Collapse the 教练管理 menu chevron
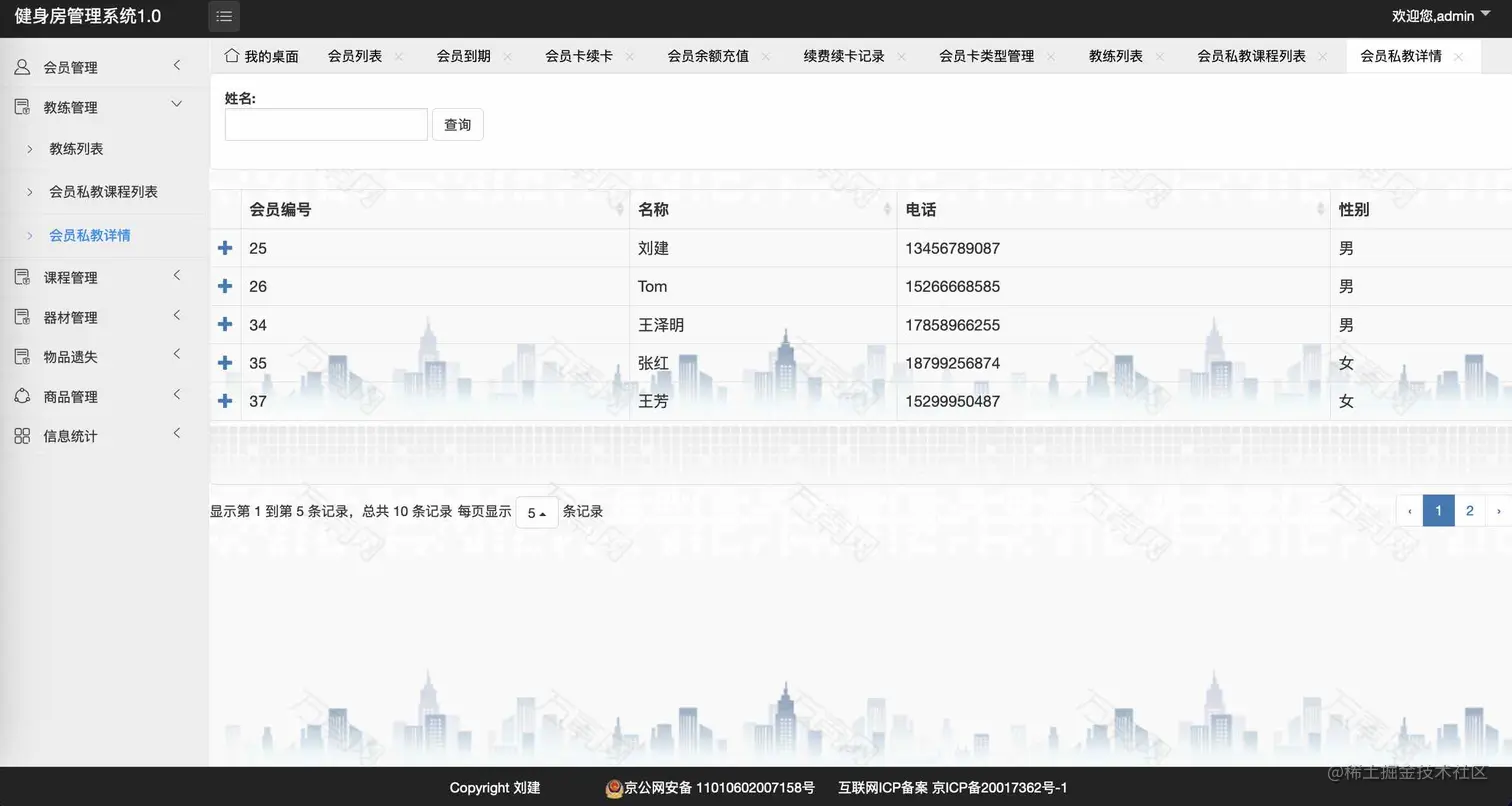Viewport: 1512px width, 806px height. [x=177, y=104]
